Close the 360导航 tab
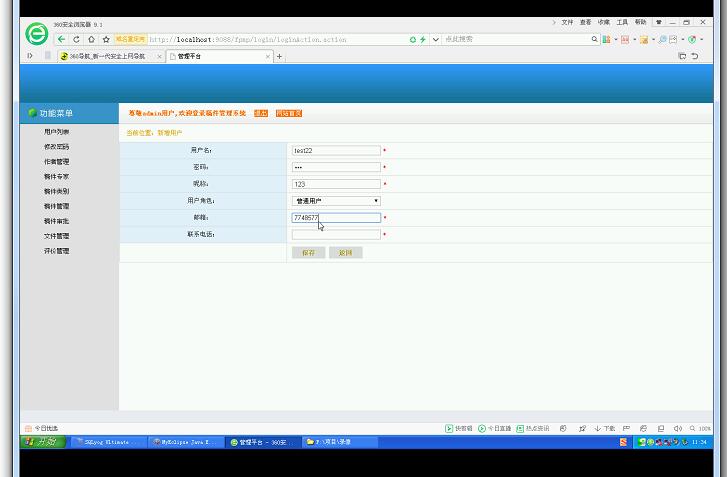This screenshot has width=727, height=477. click(x=159, y=57)
